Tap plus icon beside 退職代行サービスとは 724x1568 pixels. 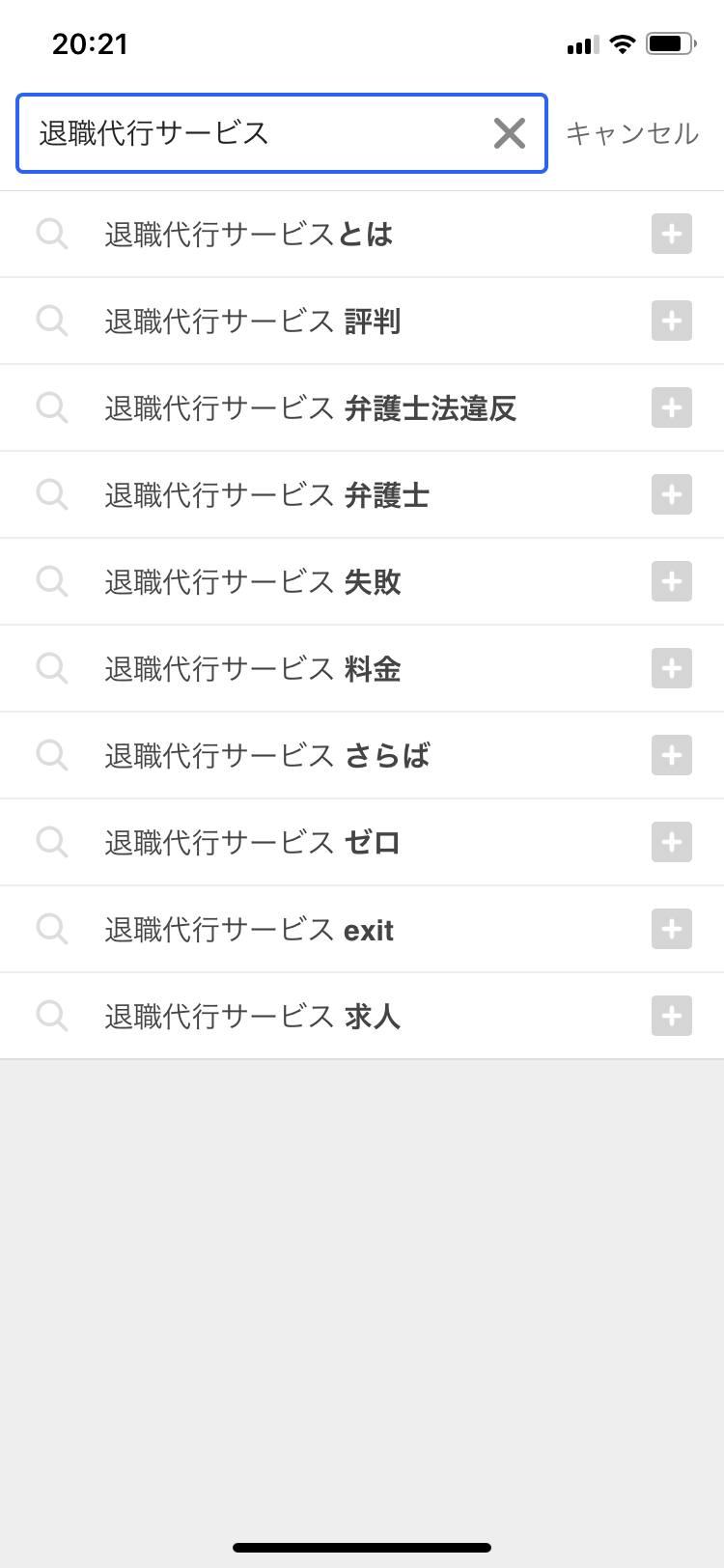[672, 234]
